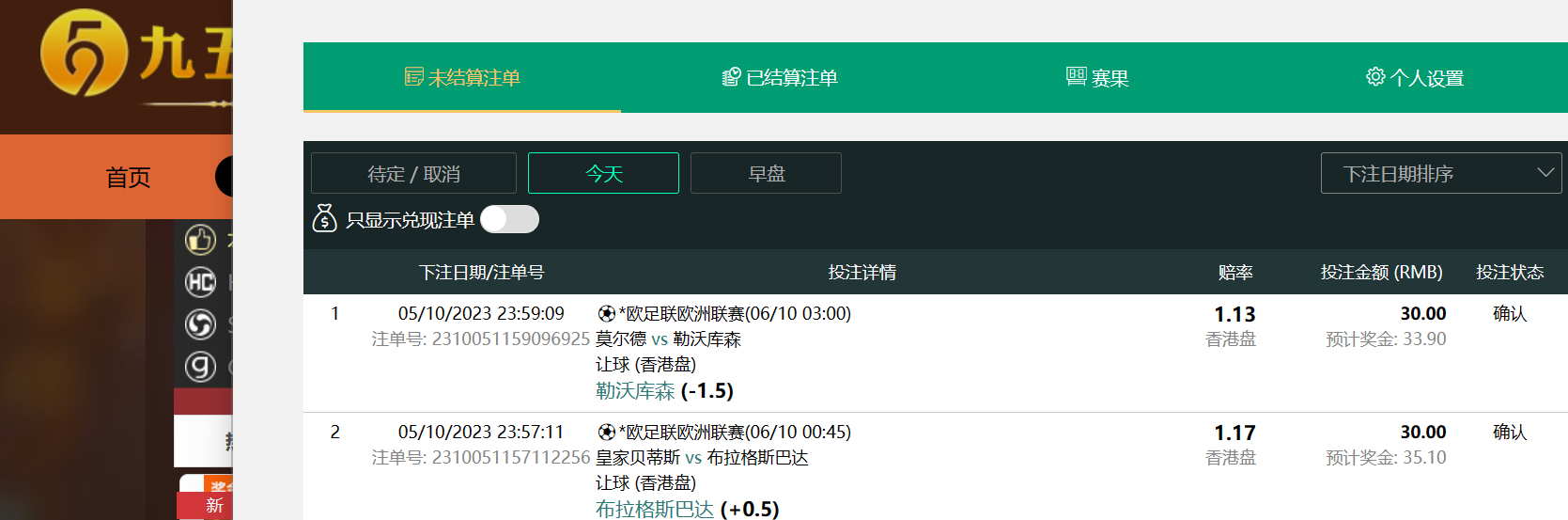The image size is (1568, 520).
Task: Open 个人设置 personal settings tab
Action: (x=1415, y=77)
